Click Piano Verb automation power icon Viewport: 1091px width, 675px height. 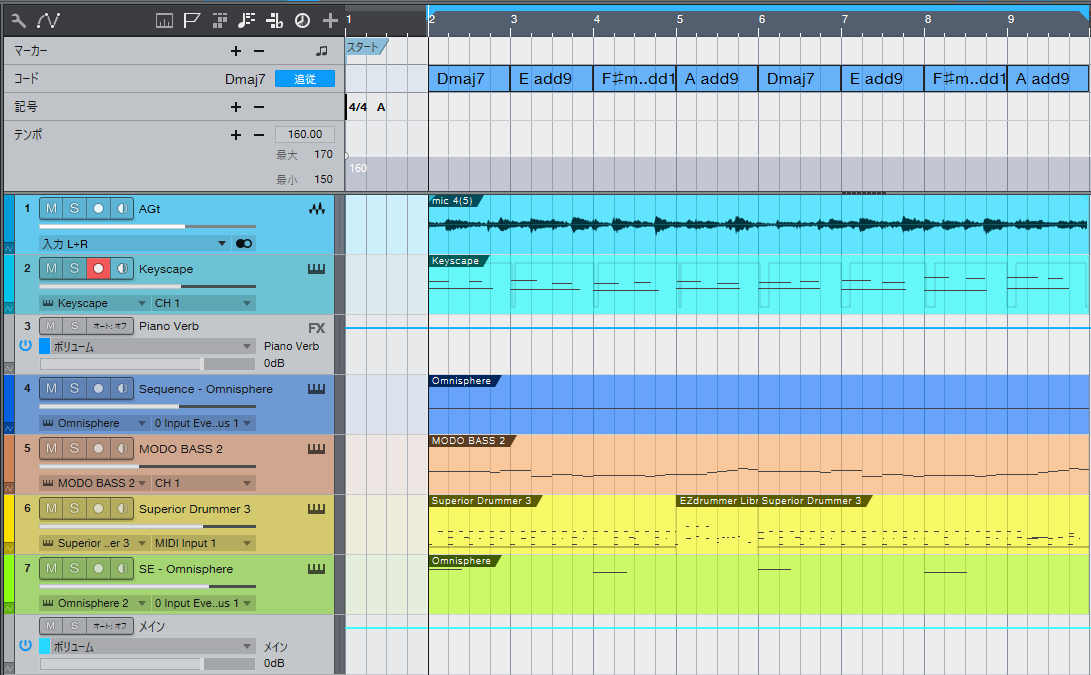pos(26,345)
